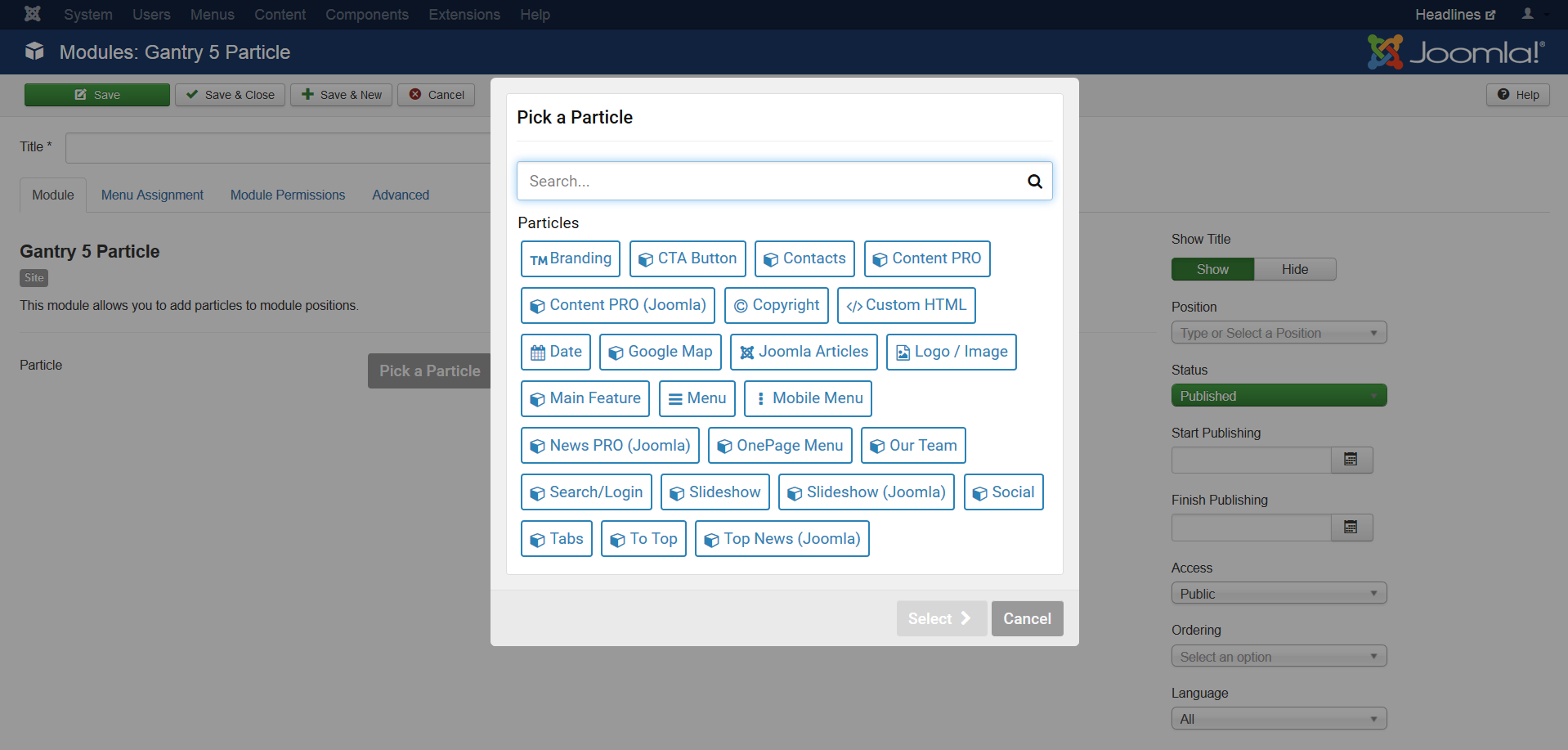The image size is (1568, 750).
Task: Pick the Joomla Articles particle
Action: (804, 352)
